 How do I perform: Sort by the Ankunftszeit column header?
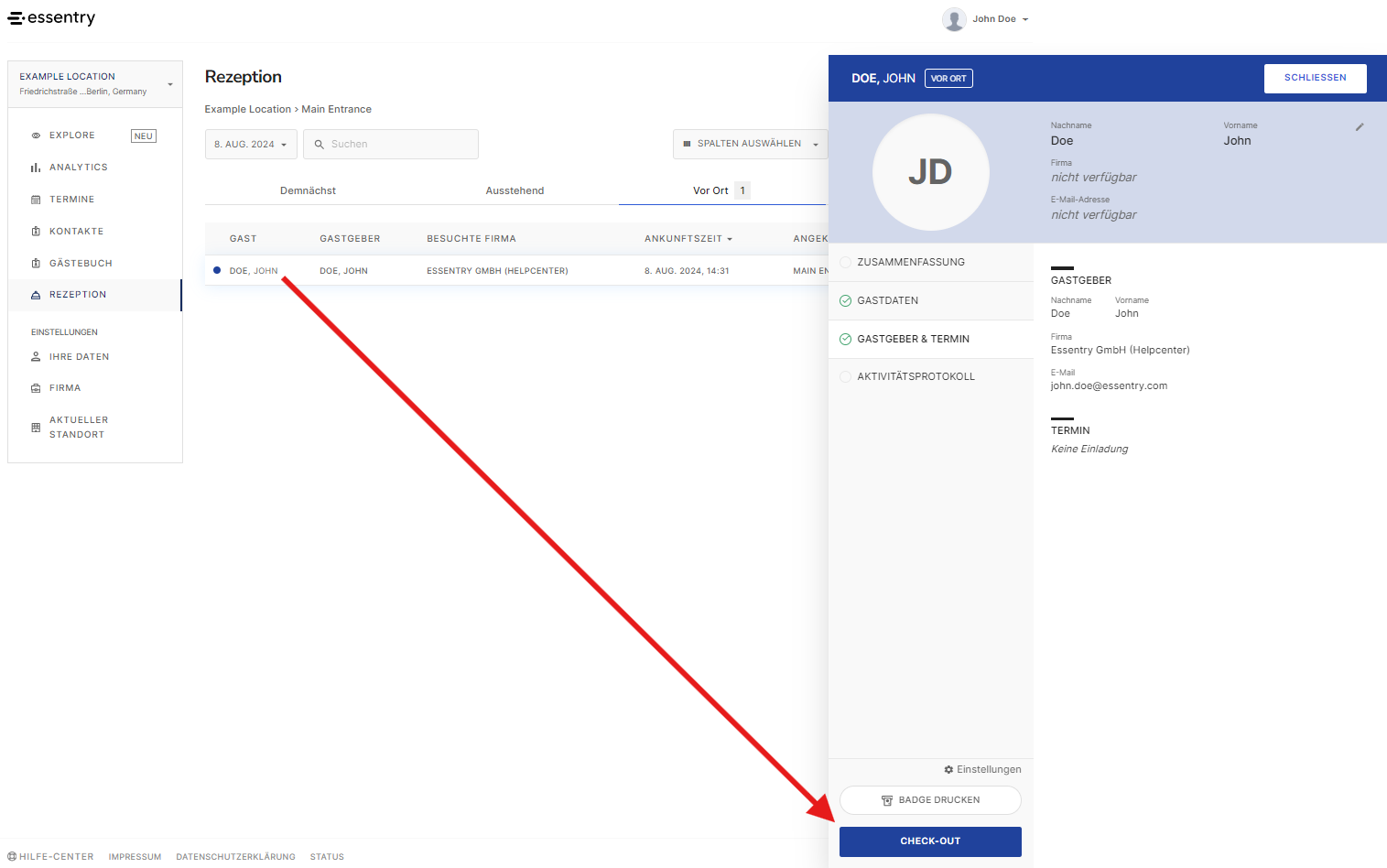pos(688,239)
